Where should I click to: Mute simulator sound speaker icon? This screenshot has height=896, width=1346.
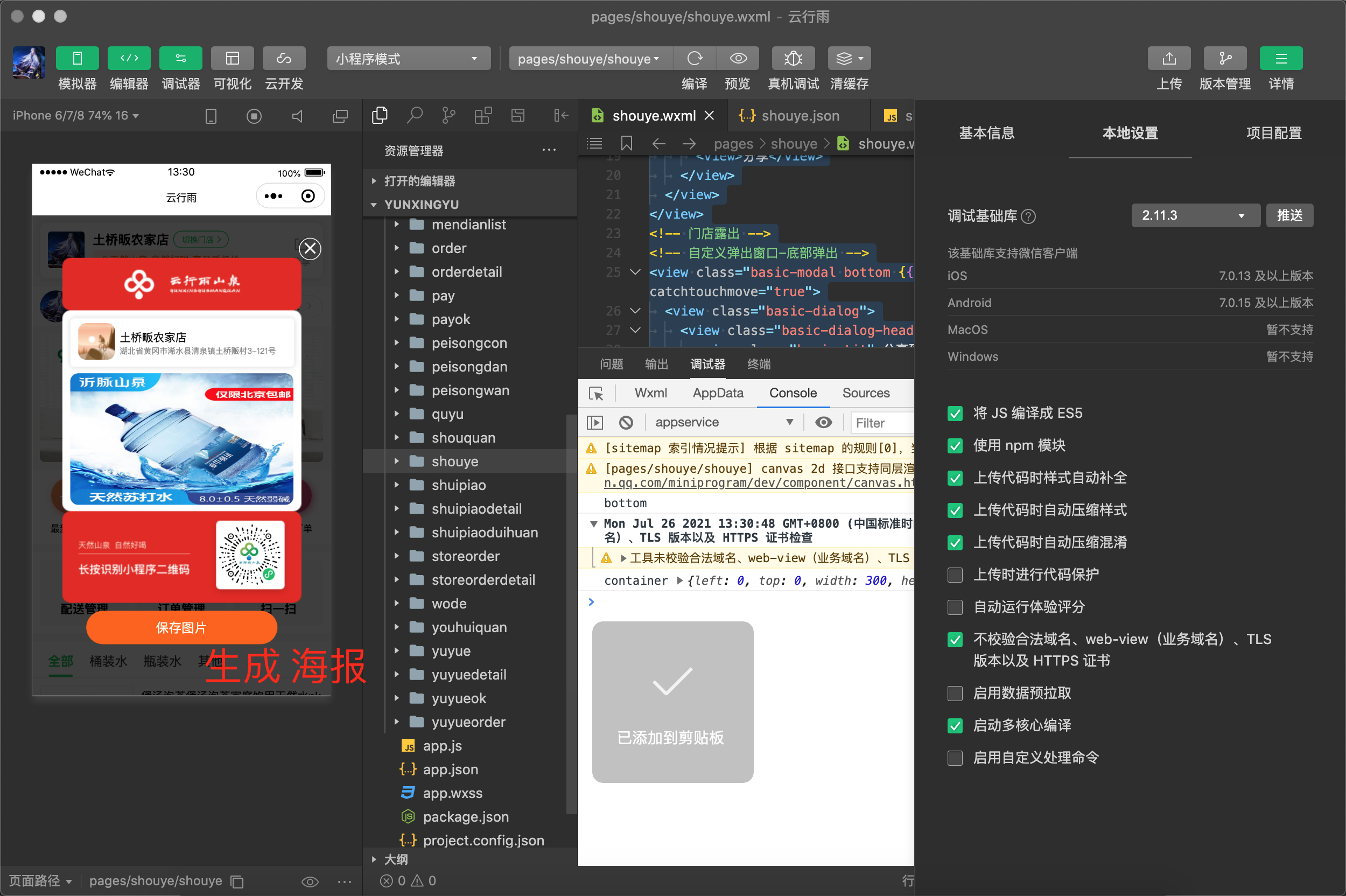[297, 116]
